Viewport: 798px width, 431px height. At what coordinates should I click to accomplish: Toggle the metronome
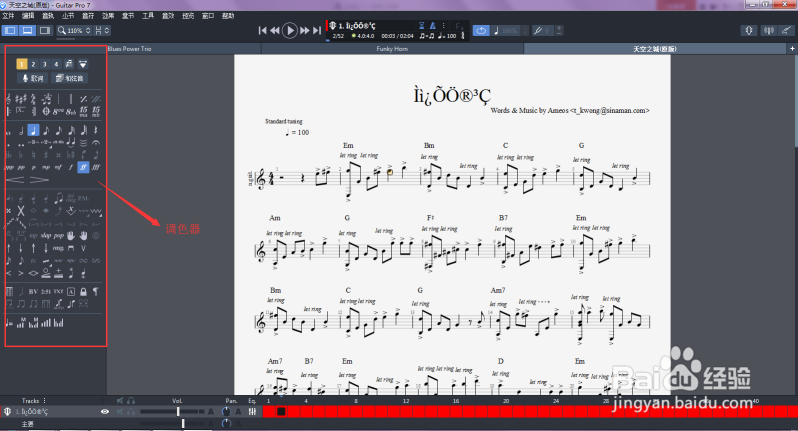(x=433, y=25)
